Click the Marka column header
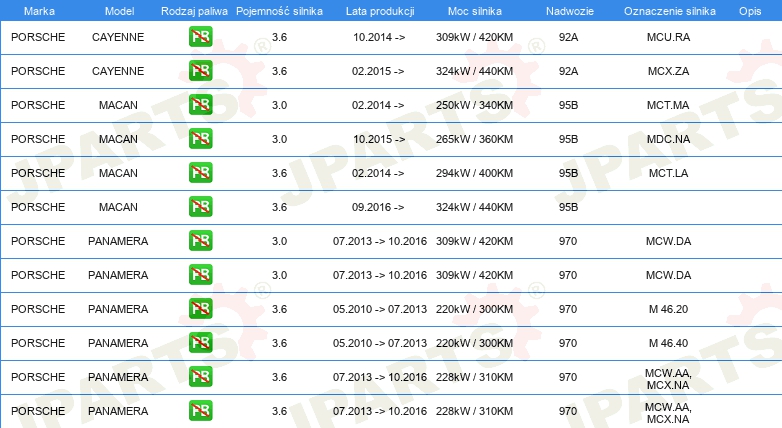 pyautogui.click(x=39, y=11)
